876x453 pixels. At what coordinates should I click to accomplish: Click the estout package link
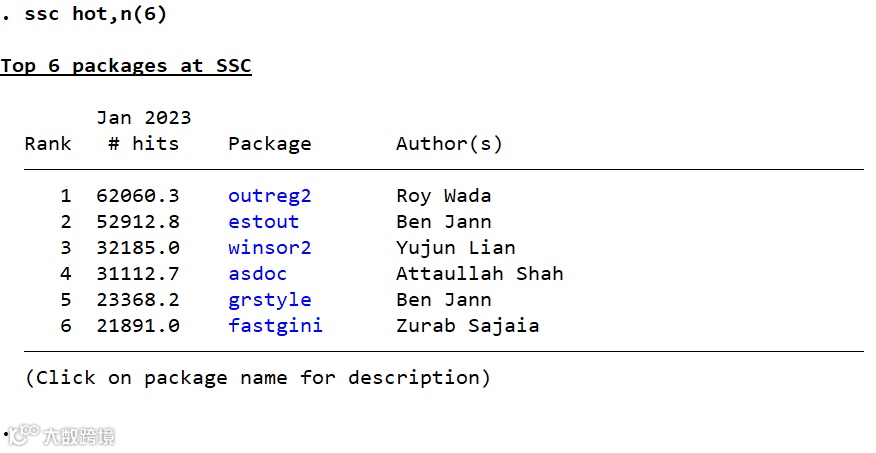point(263,222)
